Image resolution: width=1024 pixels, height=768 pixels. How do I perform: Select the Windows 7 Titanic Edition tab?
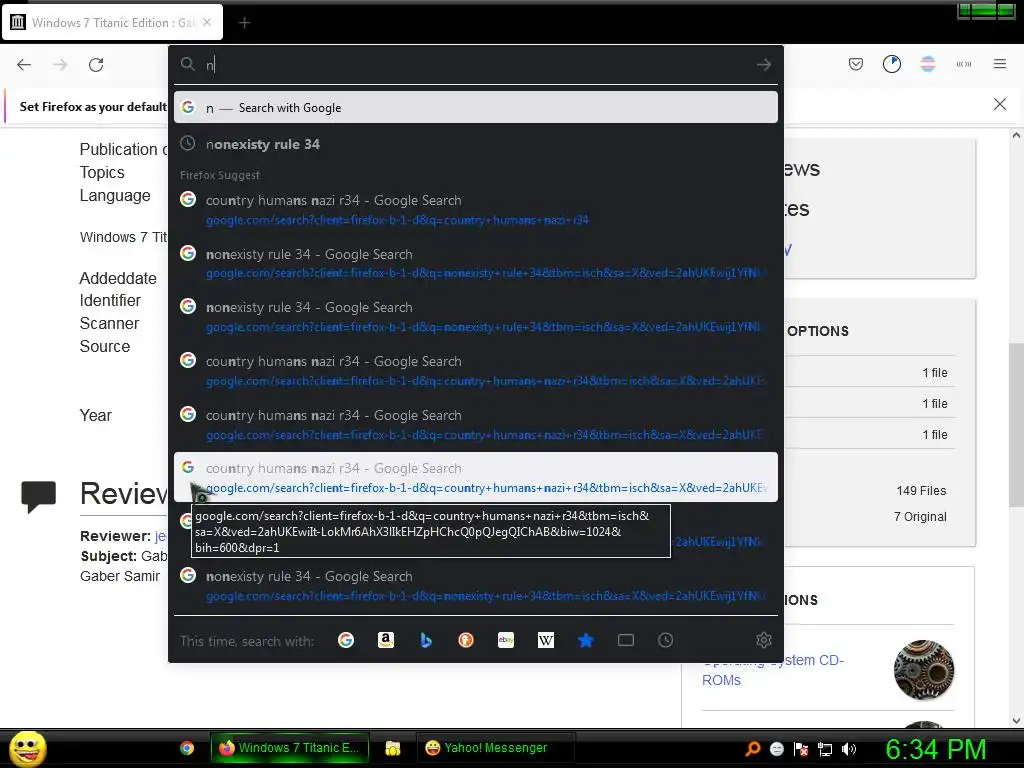(112, 22)
